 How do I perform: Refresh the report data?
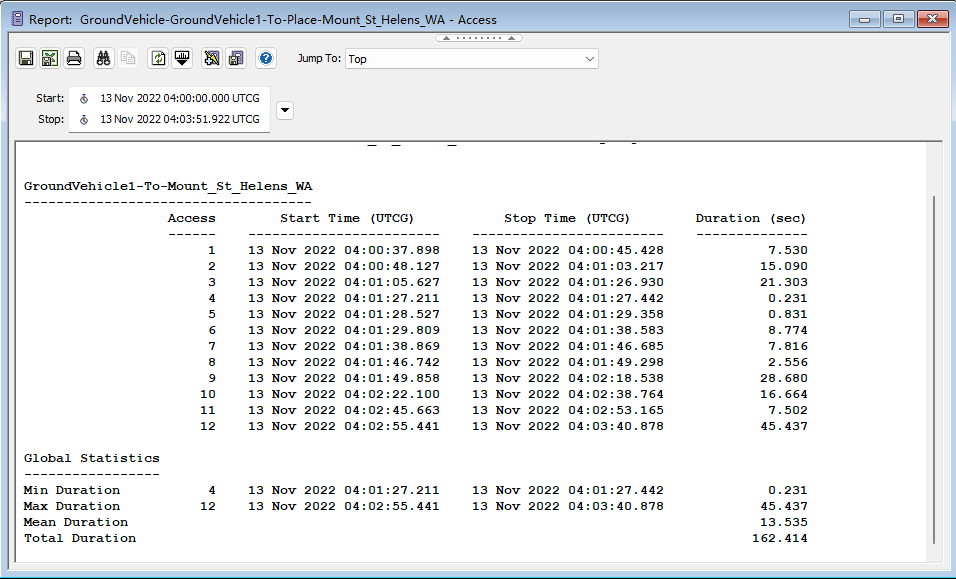[x=158, y=59]
